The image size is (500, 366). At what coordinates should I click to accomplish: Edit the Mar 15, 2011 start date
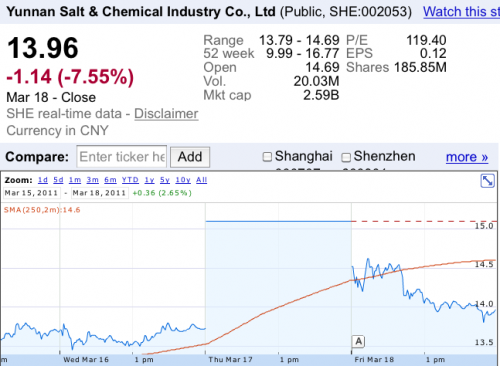pos(32,193)
